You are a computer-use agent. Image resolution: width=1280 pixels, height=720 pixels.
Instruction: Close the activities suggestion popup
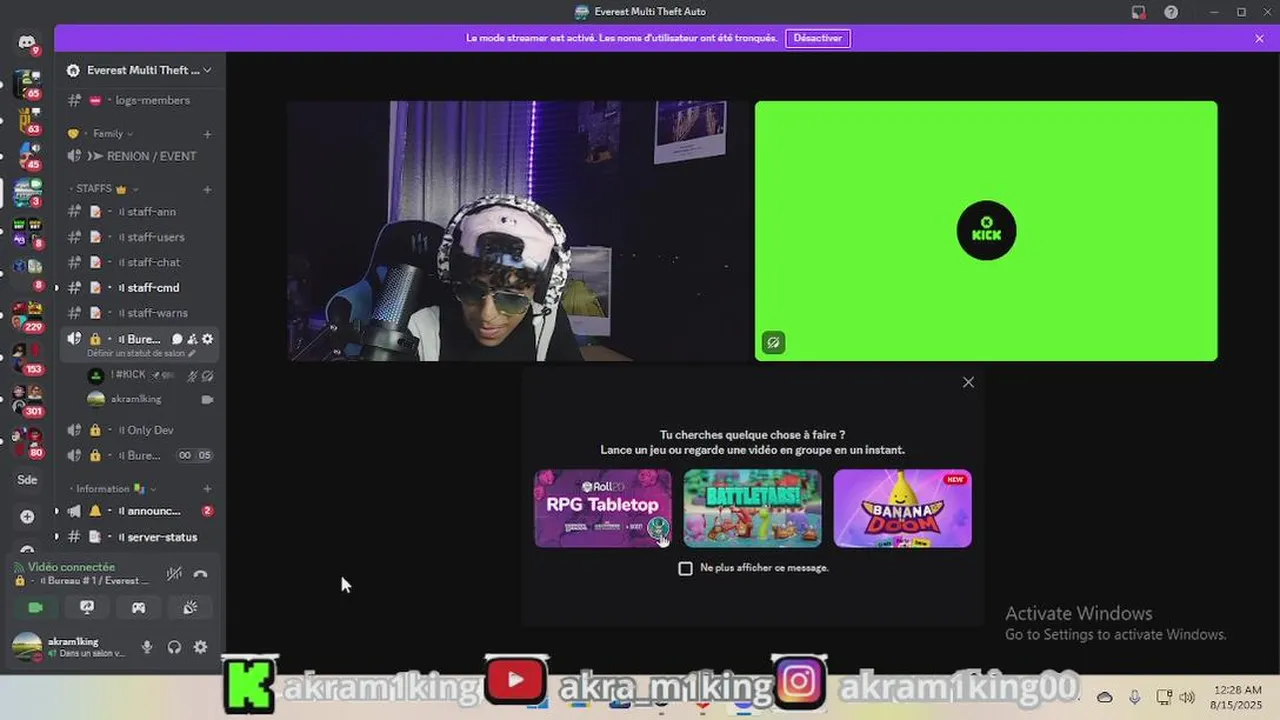[x=968, y=382]
